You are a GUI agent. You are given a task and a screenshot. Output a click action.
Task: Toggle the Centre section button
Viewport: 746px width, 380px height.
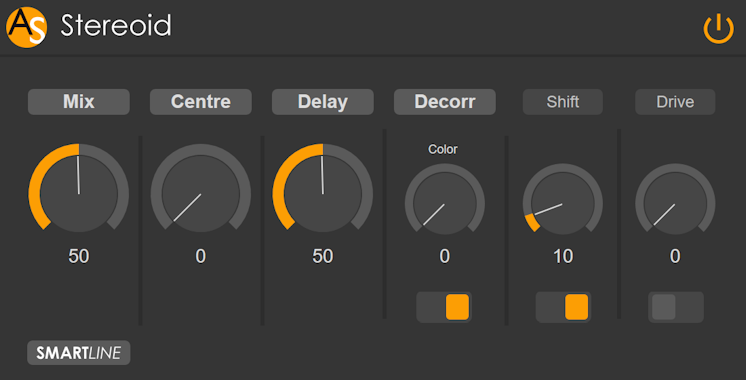[x=201, y=102]
